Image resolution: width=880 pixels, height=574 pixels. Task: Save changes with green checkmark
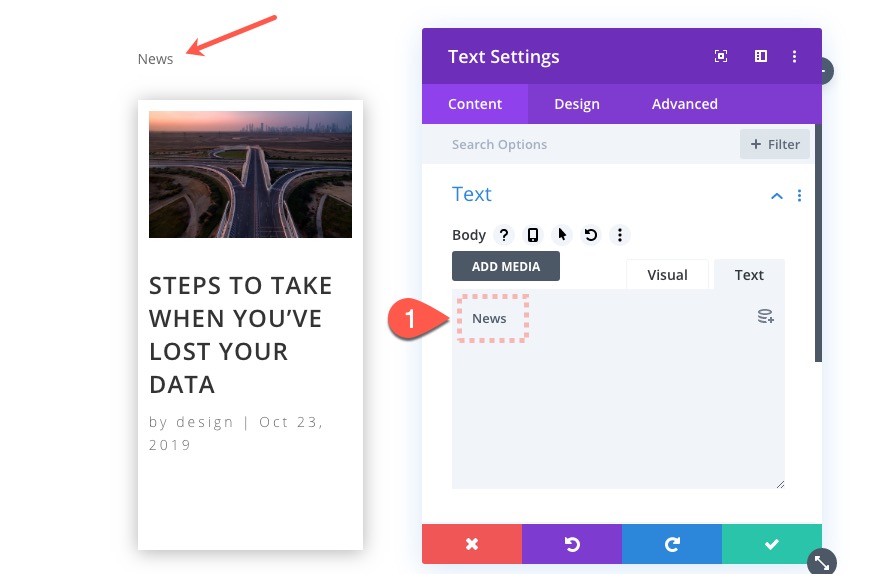click(x=772, y=544)
